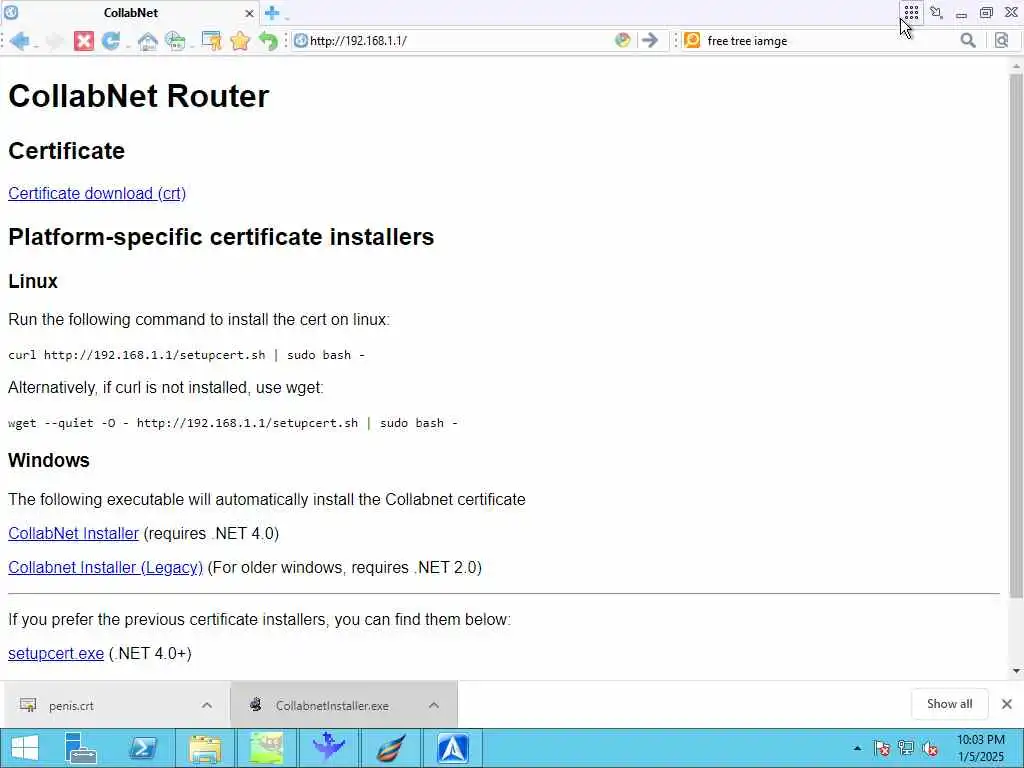The image size is (1024, 768).
Task: Click the CollabNet tab favicon
Action: pos(11,12)
